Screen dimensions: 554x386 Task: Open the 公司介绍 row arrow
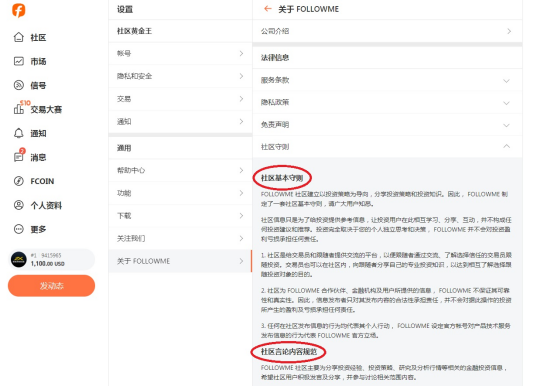tap(509, 31)
